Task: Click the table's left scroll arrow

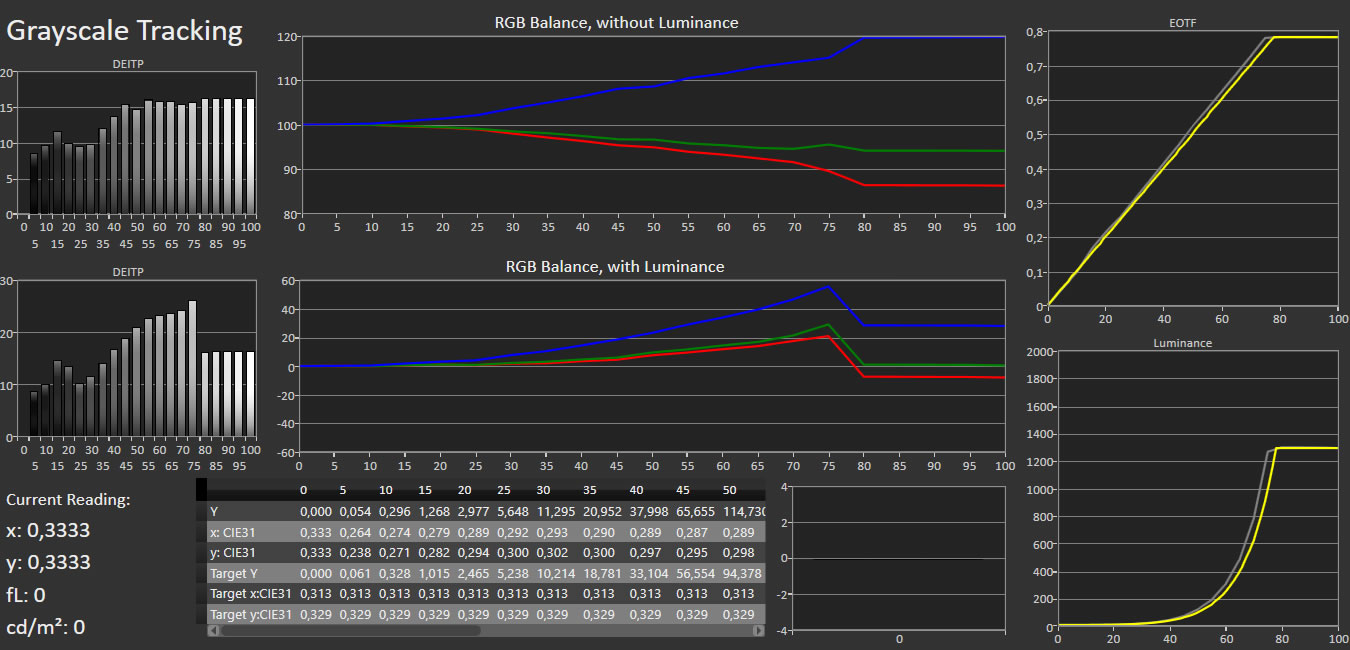Action: point(213,631)
